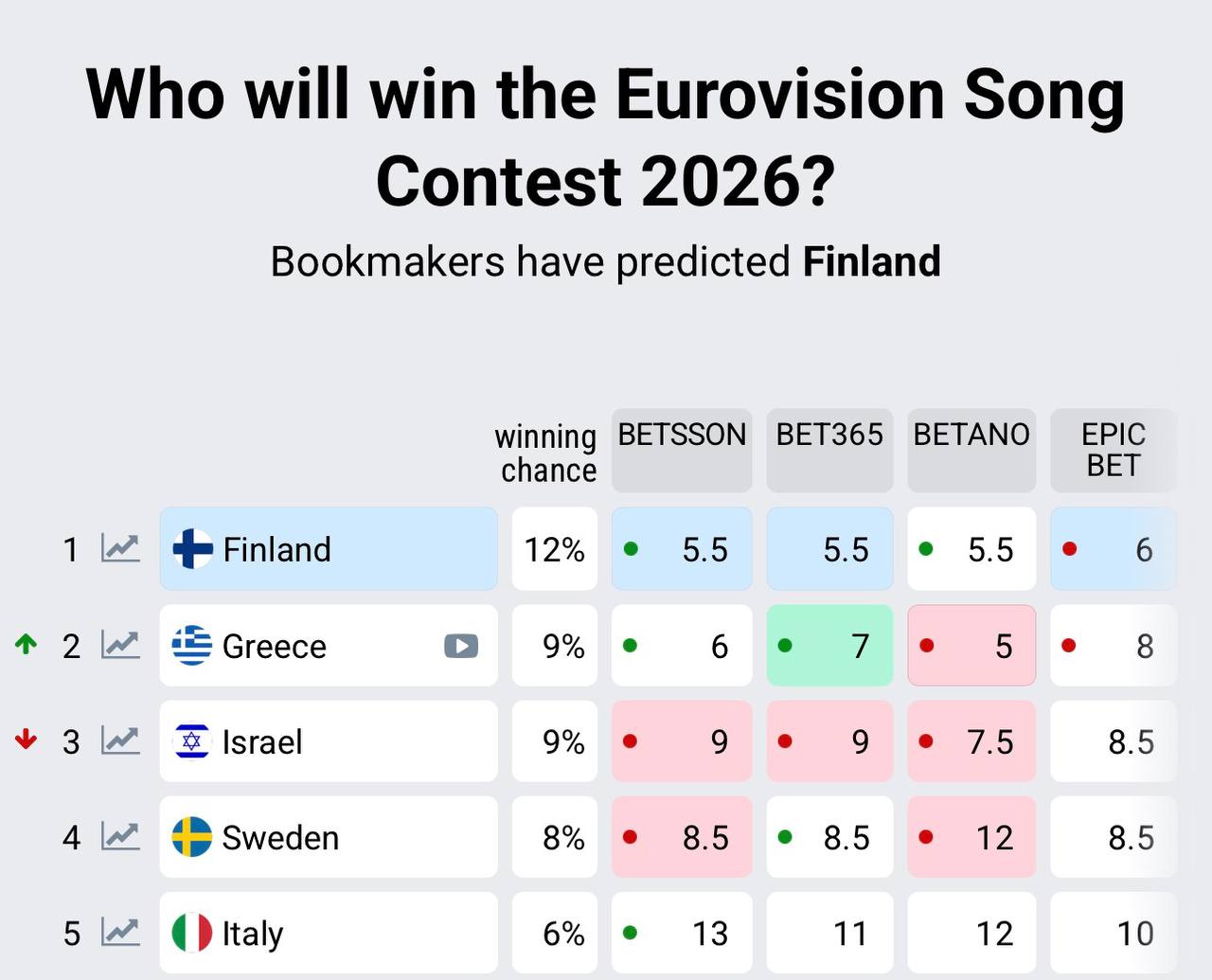Open the Greece country link
The height and width of the screenshot is (980, 1212).
pyautogui.click(x=274, y=646)
